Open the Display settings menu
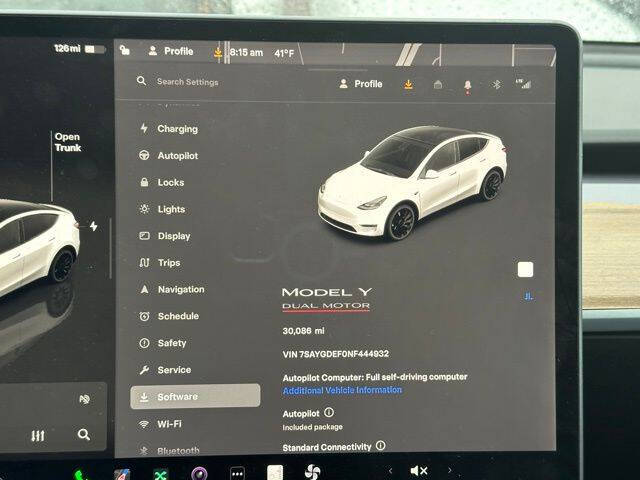 pyautogui.click(x=165, y=236)
